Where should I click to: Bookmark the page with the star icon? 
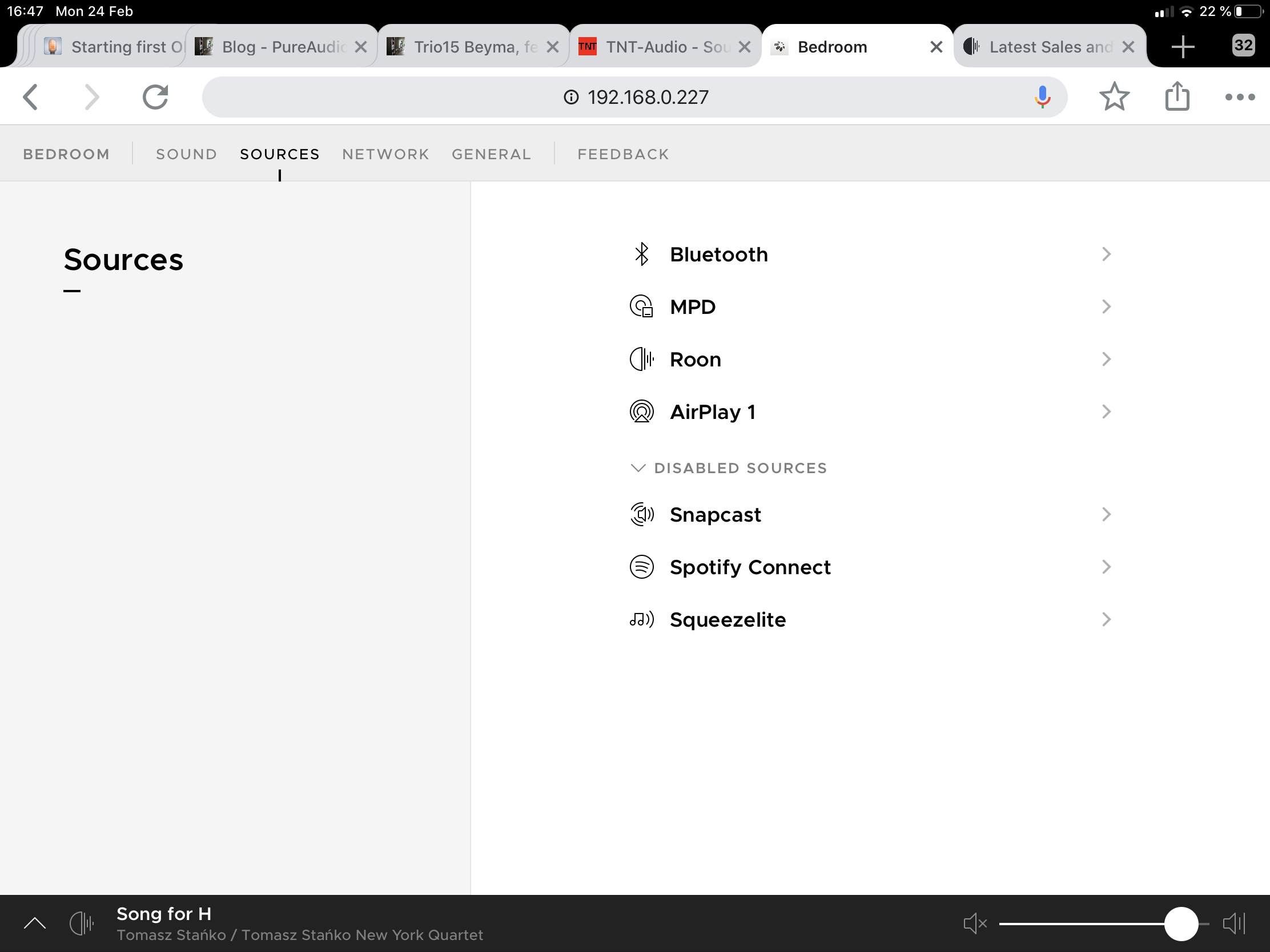(1115, 96)
